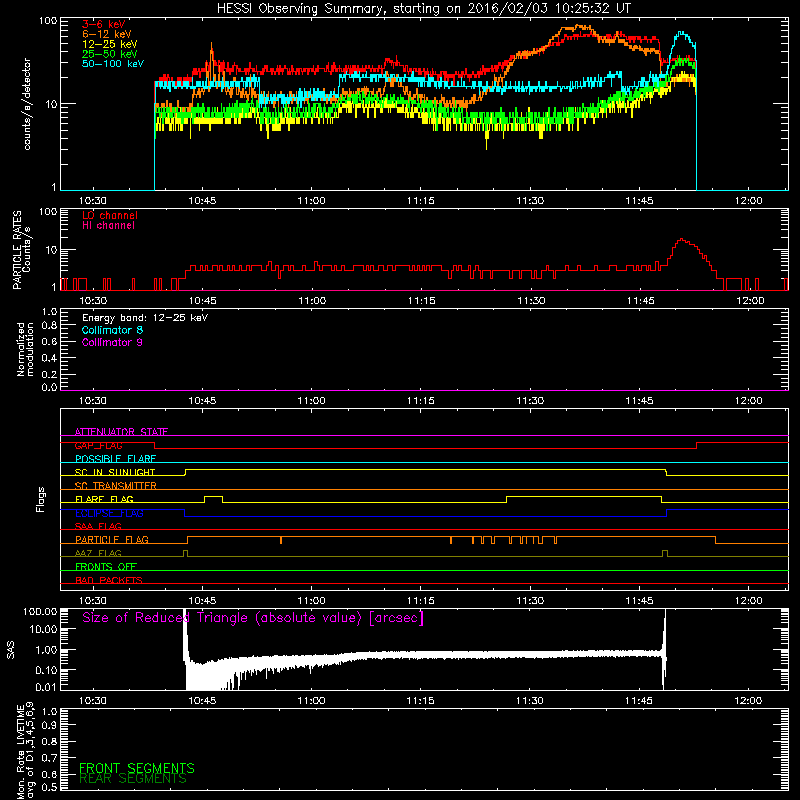The image size is (800, 800).
Task: Select the green 25-50 keV legend entry
Action: 110,54
